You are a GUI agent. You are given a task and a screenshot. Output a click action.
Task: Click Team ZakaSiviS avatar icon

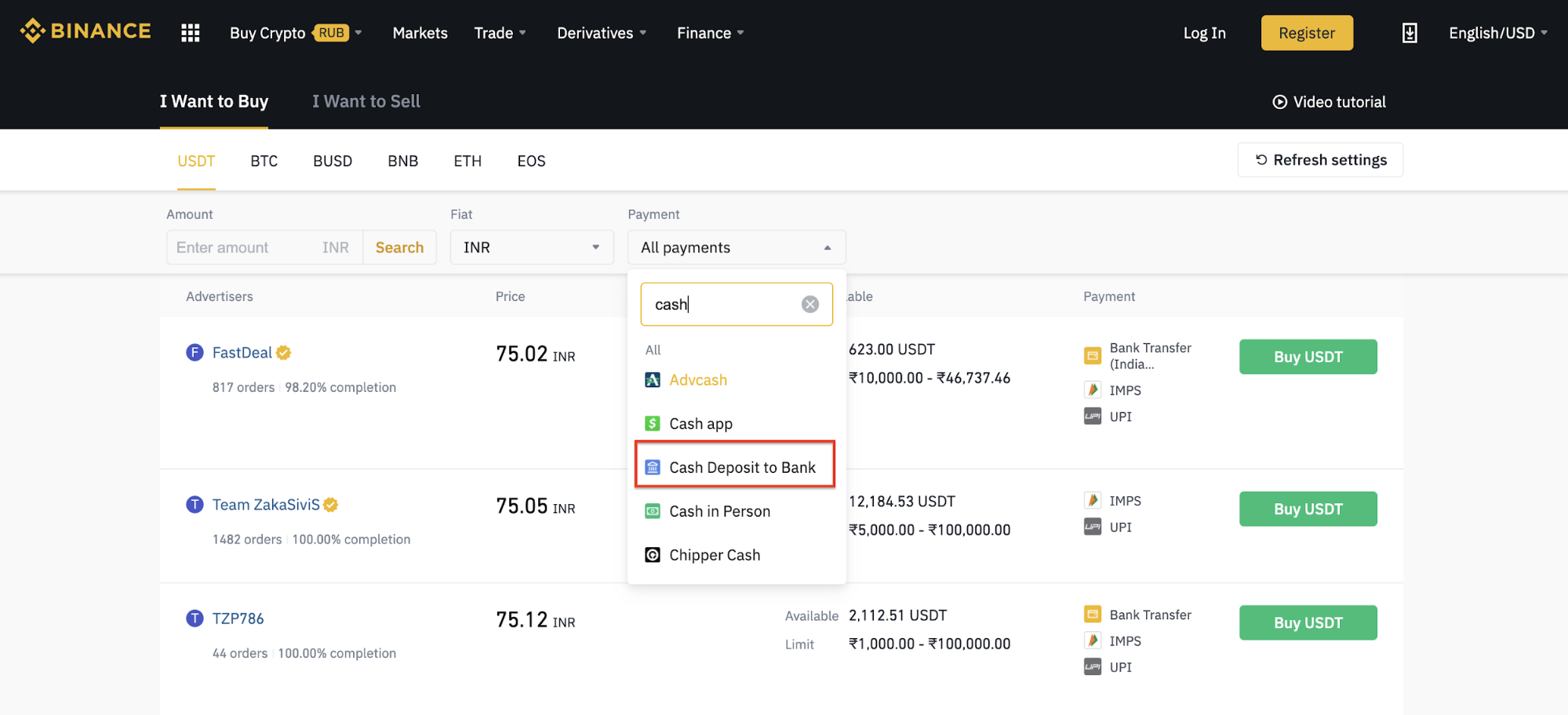[195, 505]
